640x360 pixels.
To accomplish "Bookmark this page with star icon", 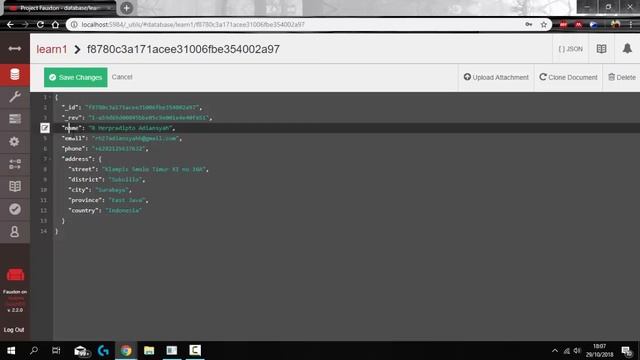I will pos(544,24).
